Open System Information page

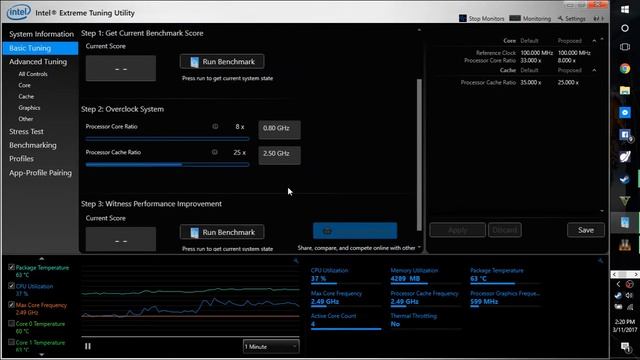(41, 34)
